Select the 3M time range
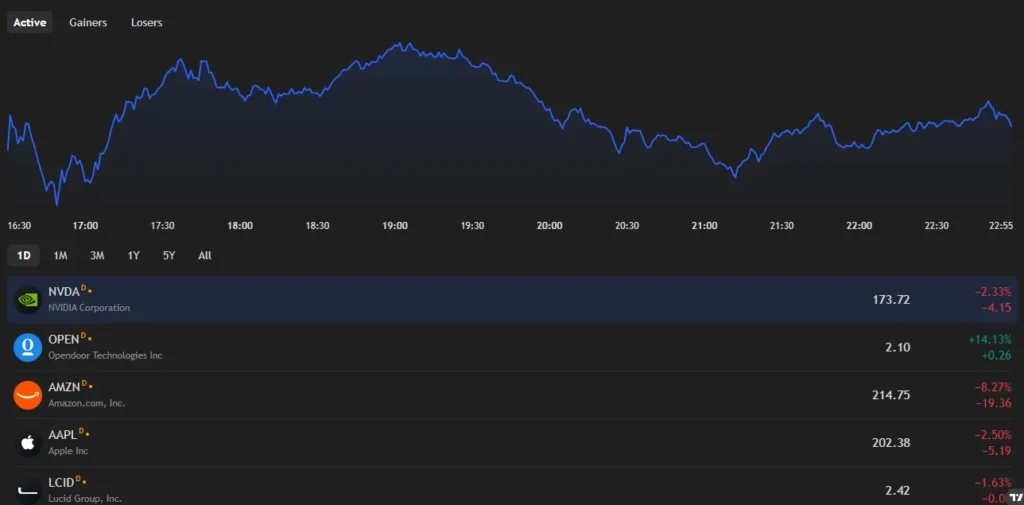Image resolution: width=1024 pixels, height=505 pixels. coord(97,255)
